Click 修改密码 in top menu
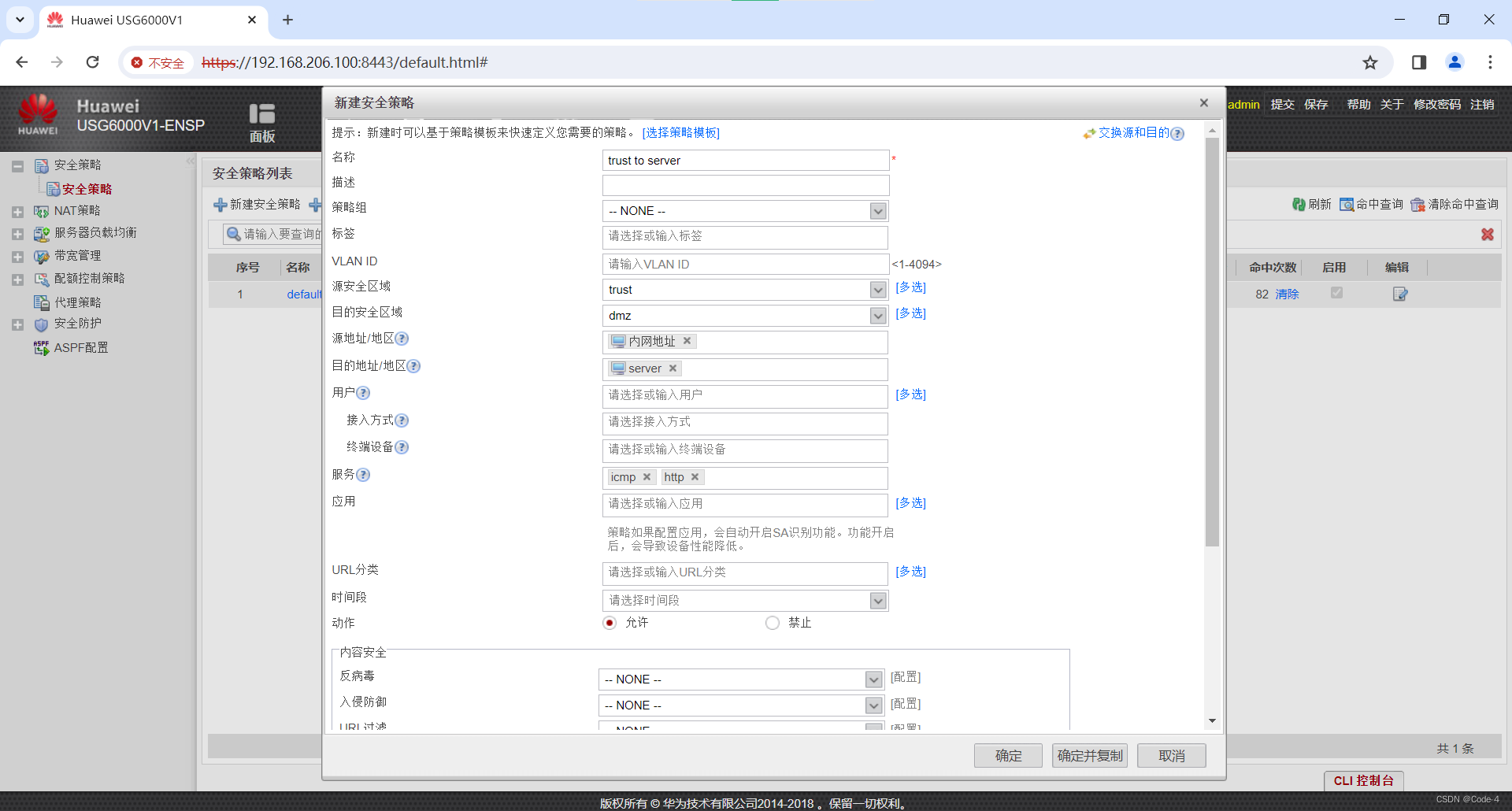 point(1437,104)
